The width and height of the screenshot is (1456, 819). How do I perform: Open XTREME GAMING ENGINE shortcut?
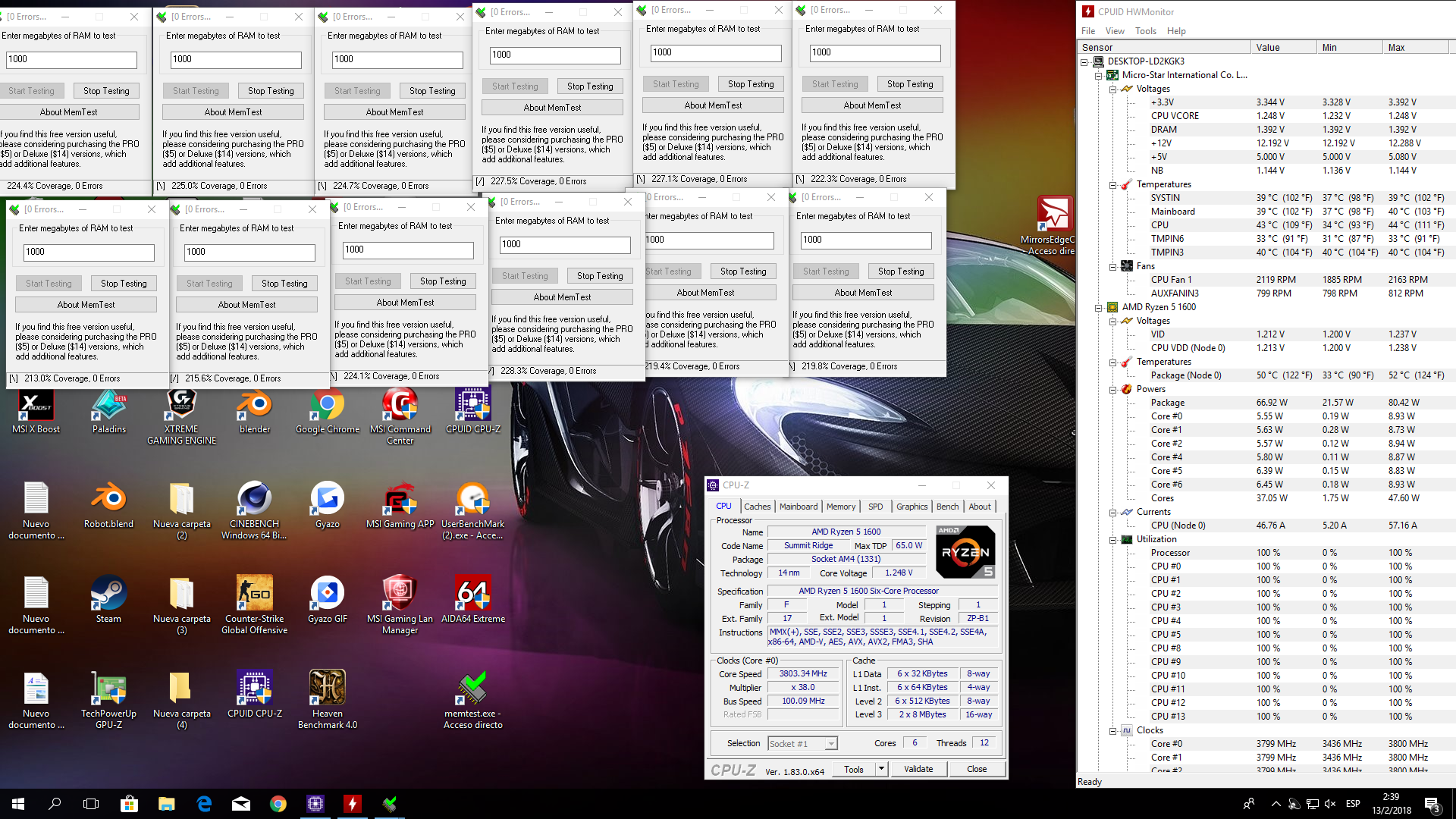click(x=182, y=417)
